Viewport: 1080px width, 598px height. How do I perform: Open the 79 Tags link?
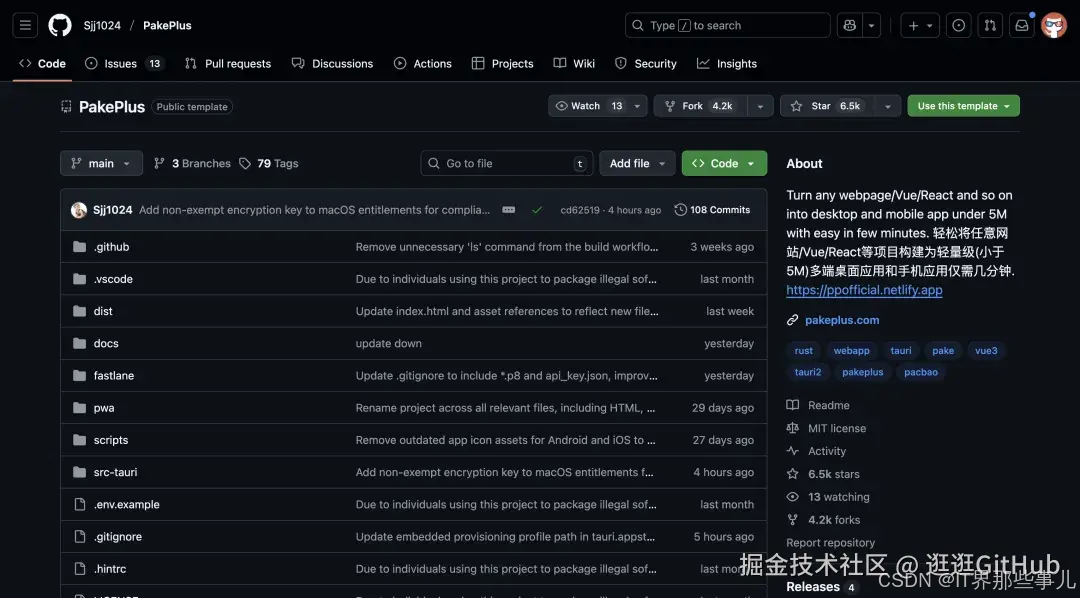point(269,163)
